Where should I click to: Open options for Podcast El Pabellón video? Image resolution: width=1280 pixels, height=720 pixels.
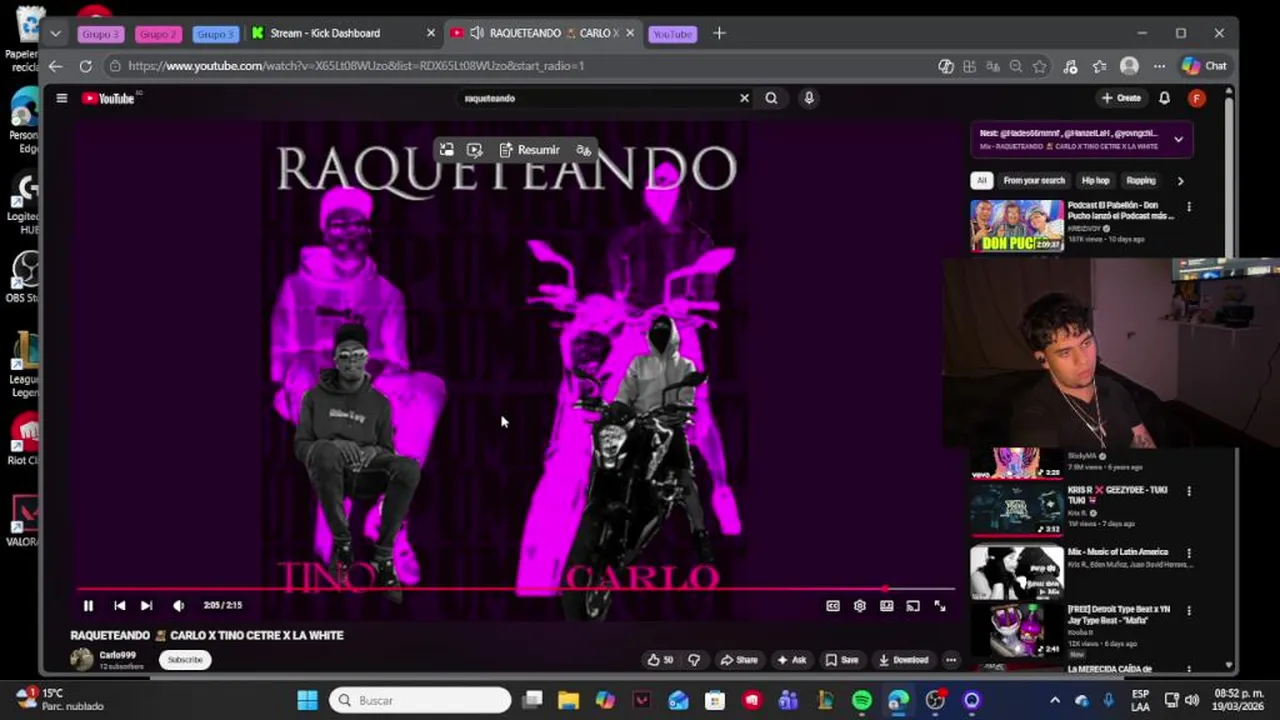[1189, 207]
